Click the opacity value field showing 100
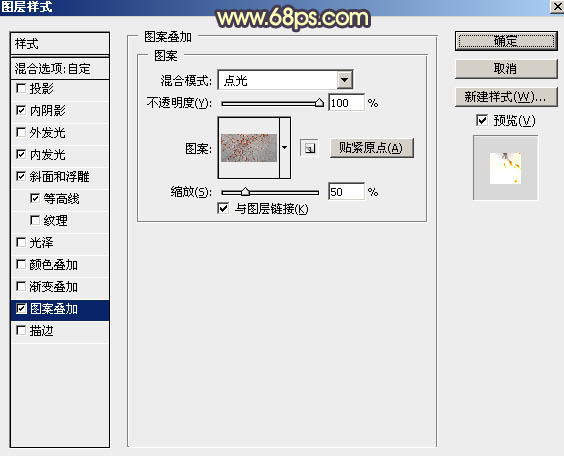This screenshot has height=456, width=564. pyautogui.click(x=346, y=103)
